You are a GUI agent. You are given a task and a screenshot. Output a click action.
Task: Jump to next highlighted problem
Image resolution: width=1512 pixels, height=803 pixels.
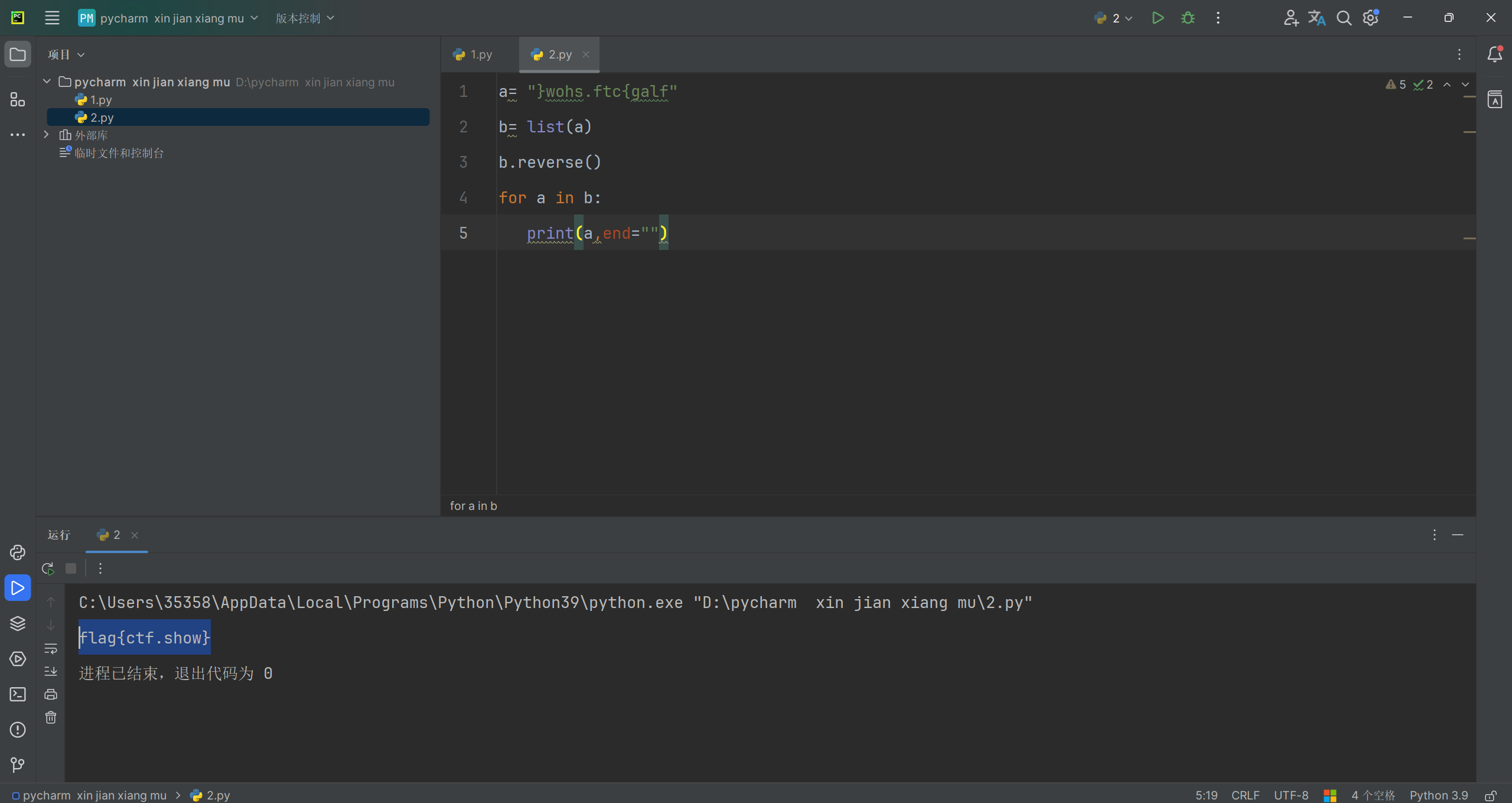pyautogui.click(x=1465, y=84)
